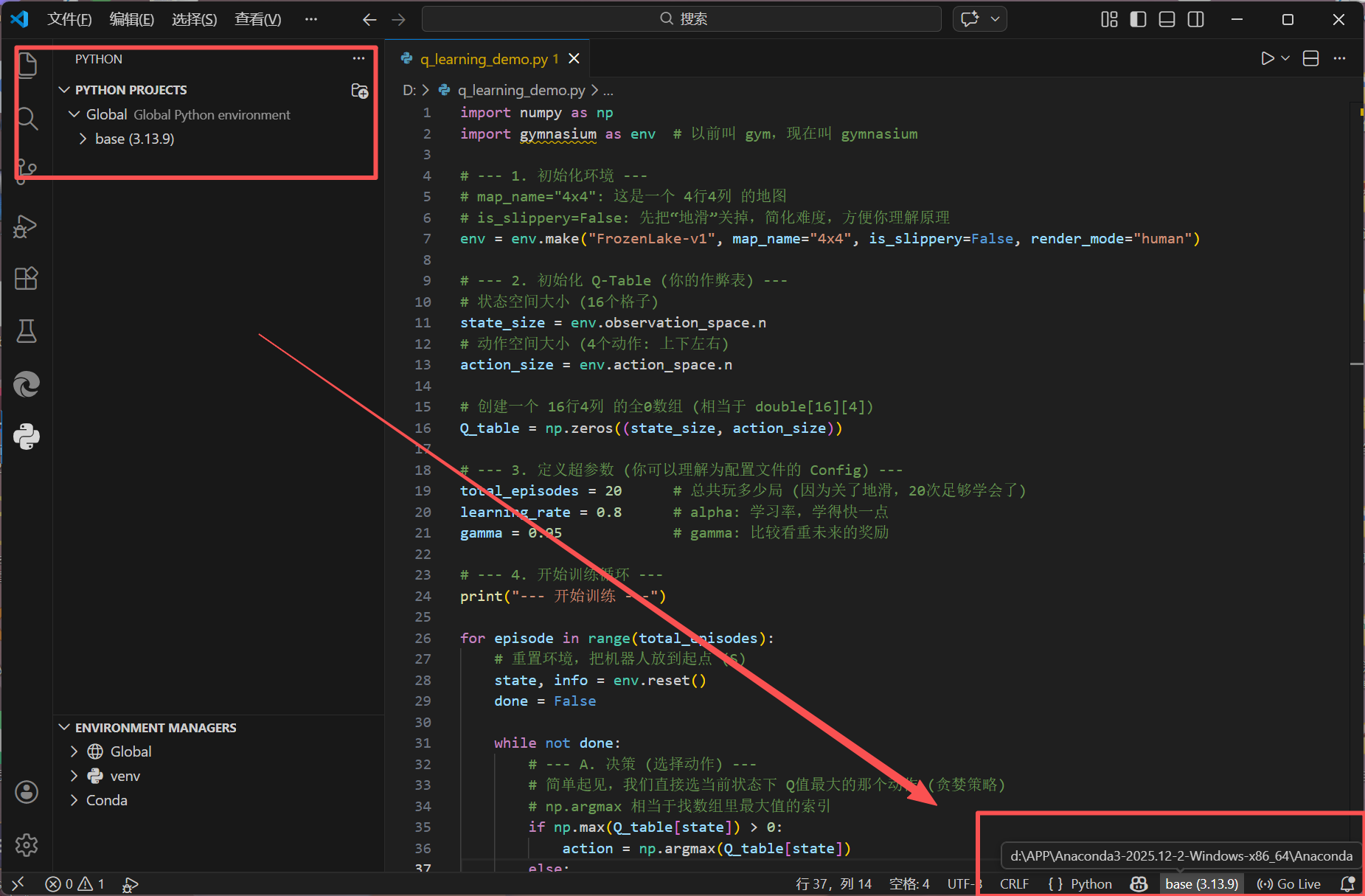Select the Python icon in activity bar
Viewport: 1365px width, 896px height.
pyautogui.click(x=27, y=437)
